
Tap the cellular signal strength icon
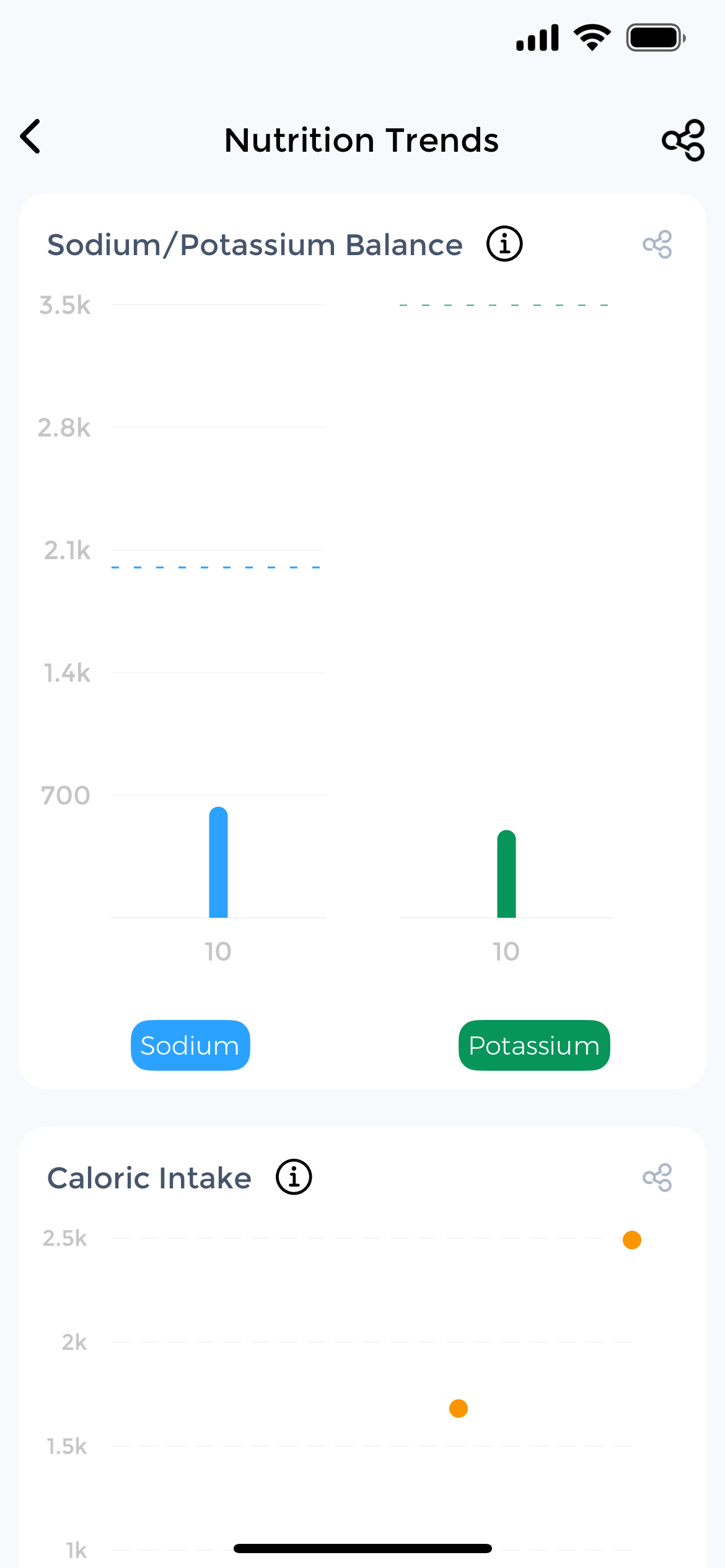tap(537, 38)
